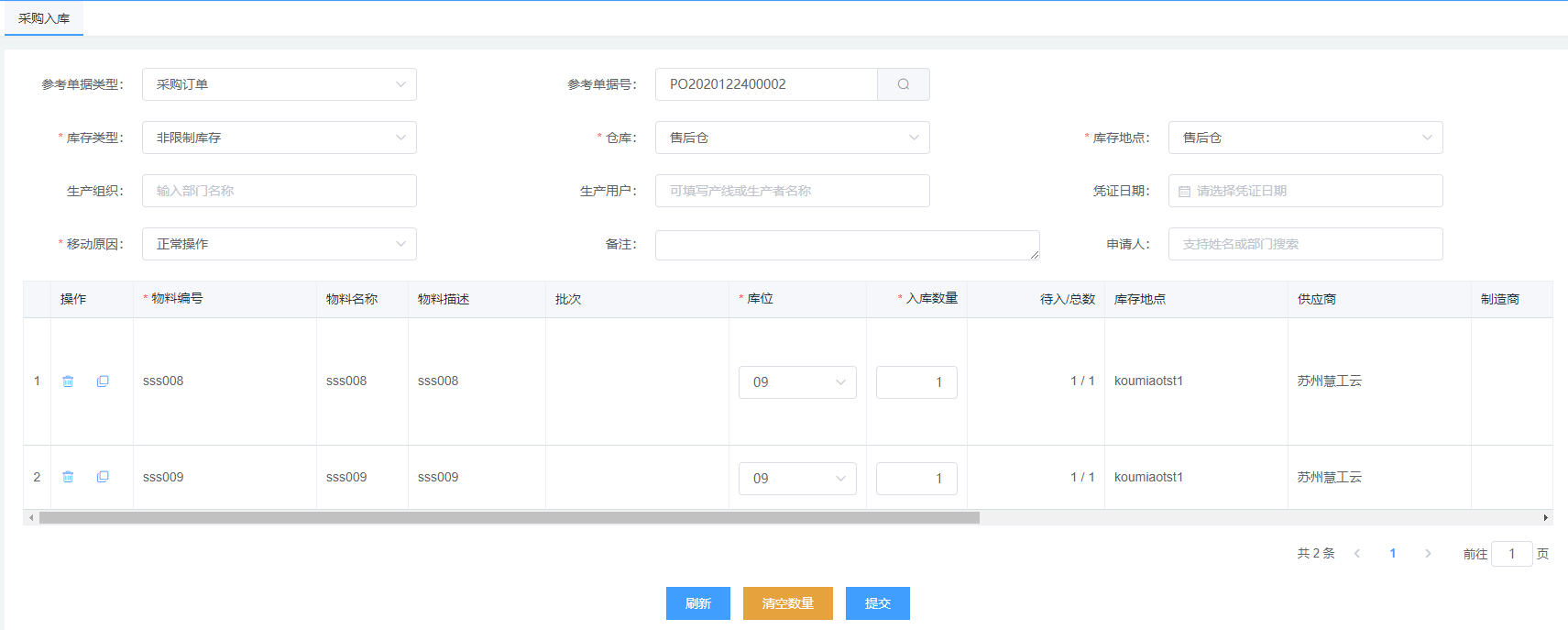The image size is (1568, 630).
Task: Submit the form with 提交 button
Action: coord(877,603)
